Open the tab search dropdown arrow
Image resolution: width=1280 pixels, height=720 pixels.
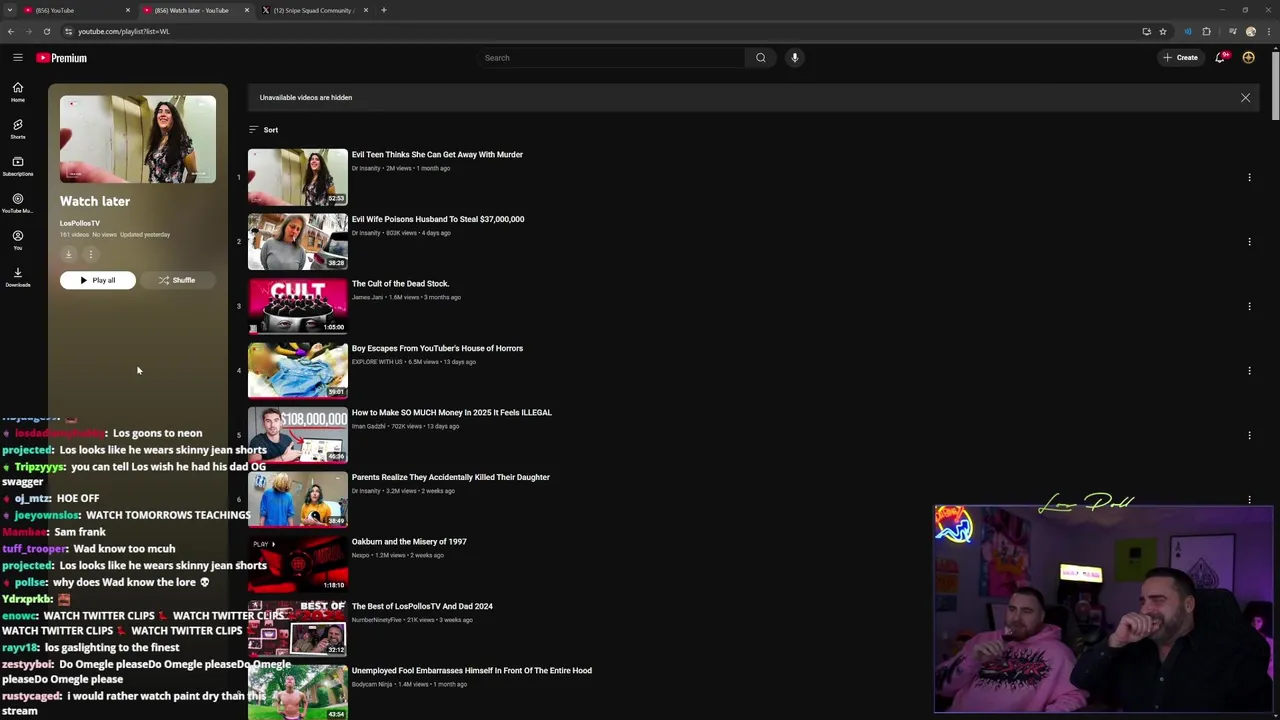(10, 10)
